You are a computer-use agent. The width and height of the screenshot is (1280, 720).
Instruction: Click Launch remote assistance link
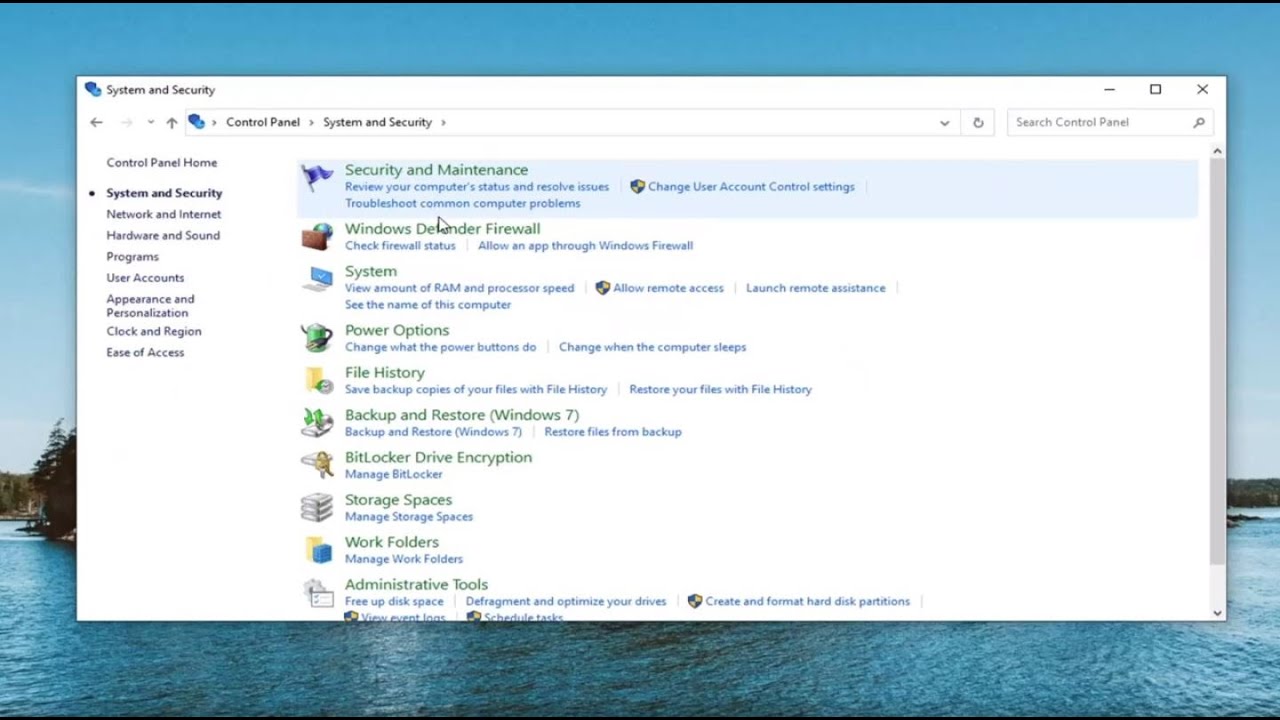tap(815, 288)
